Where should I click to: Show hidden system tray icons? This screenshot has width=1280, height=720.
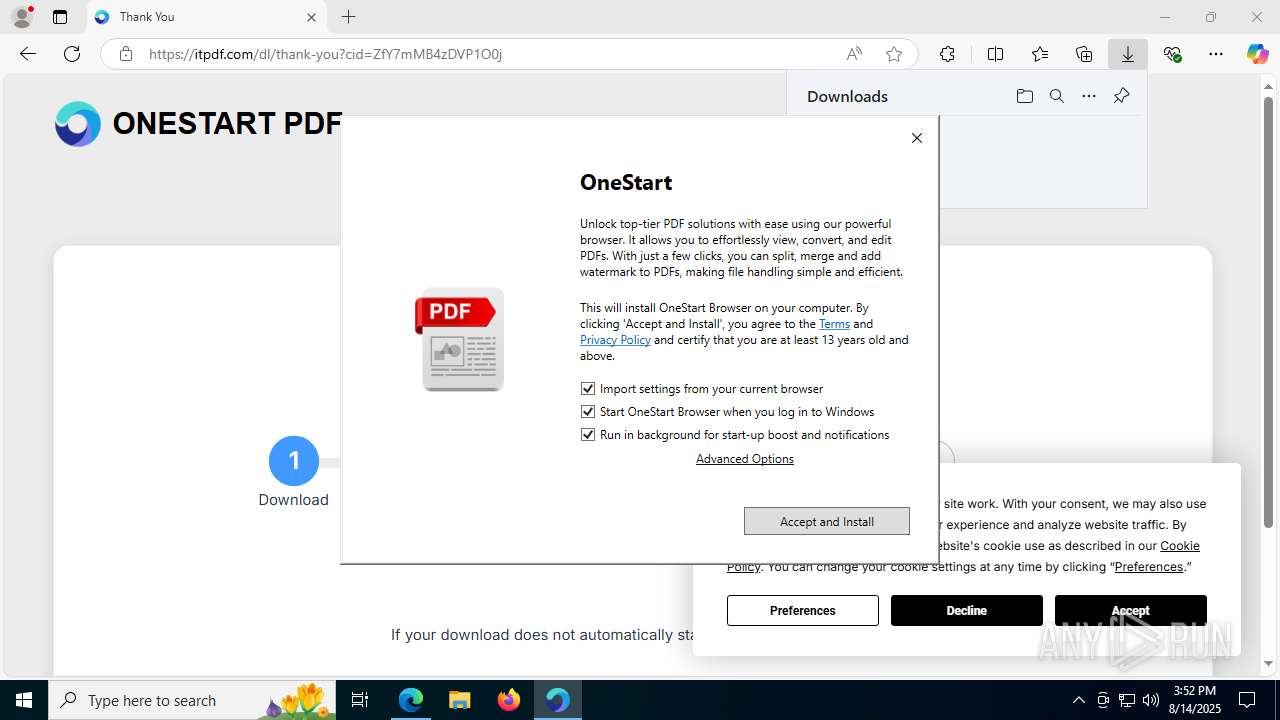(x=1078, y=700)
